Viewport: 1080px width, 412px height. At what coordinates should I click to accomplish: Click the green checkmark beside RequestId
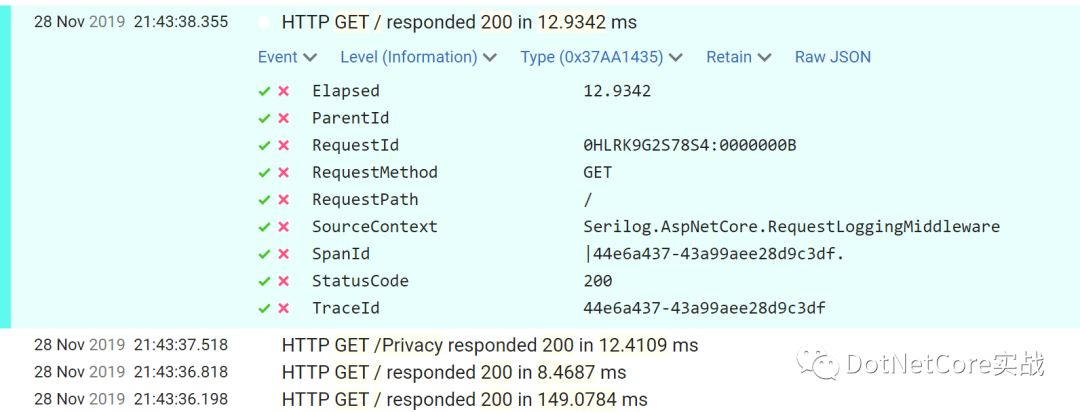264,146
